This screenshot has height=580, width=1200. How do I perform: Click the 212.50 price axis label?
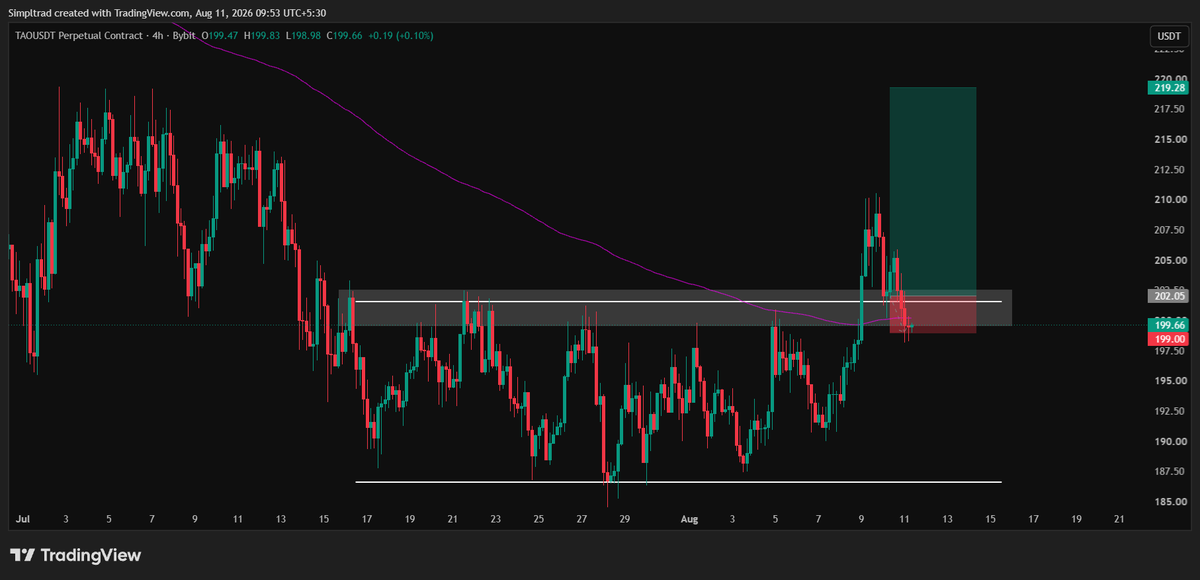point(1170,169)
